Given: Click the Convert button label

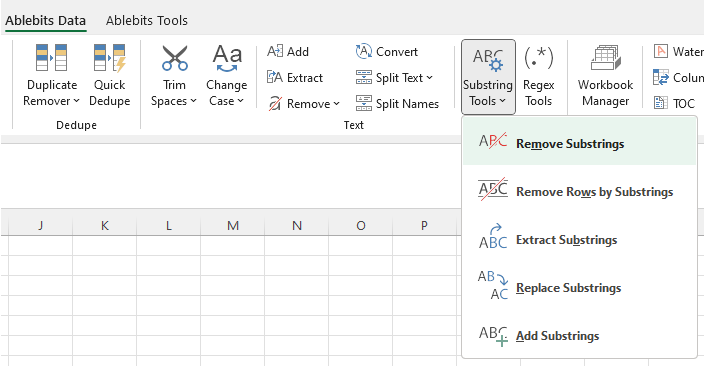Looking at the screenshot, I should coord(397,52).
